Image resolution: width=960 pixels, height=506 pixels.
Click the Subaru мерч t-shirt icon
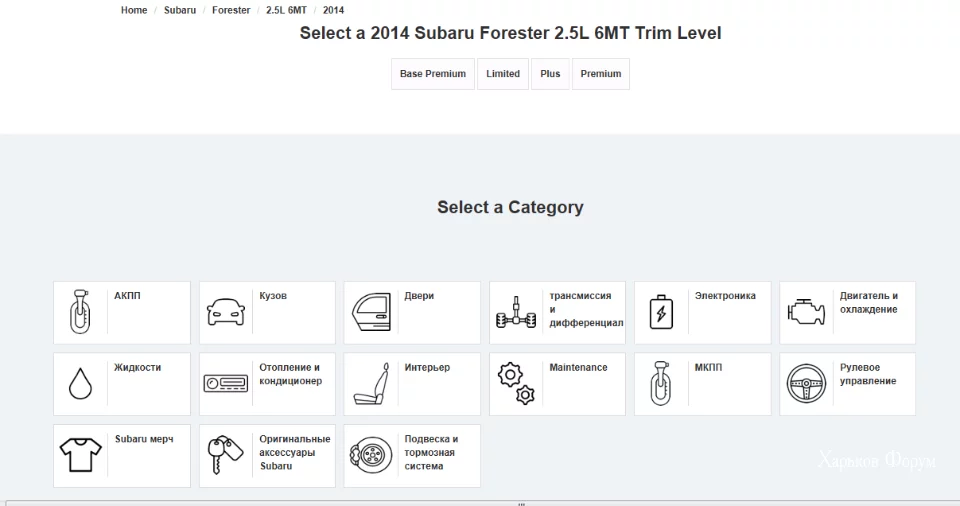click(x=80, y=455)
